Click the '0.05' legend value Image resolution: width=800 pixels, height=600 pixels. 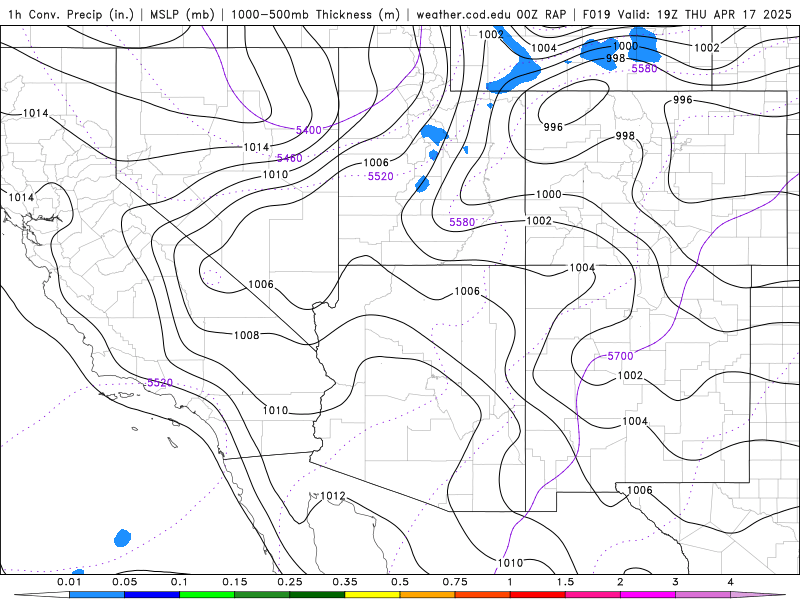[x=124, y=582]
